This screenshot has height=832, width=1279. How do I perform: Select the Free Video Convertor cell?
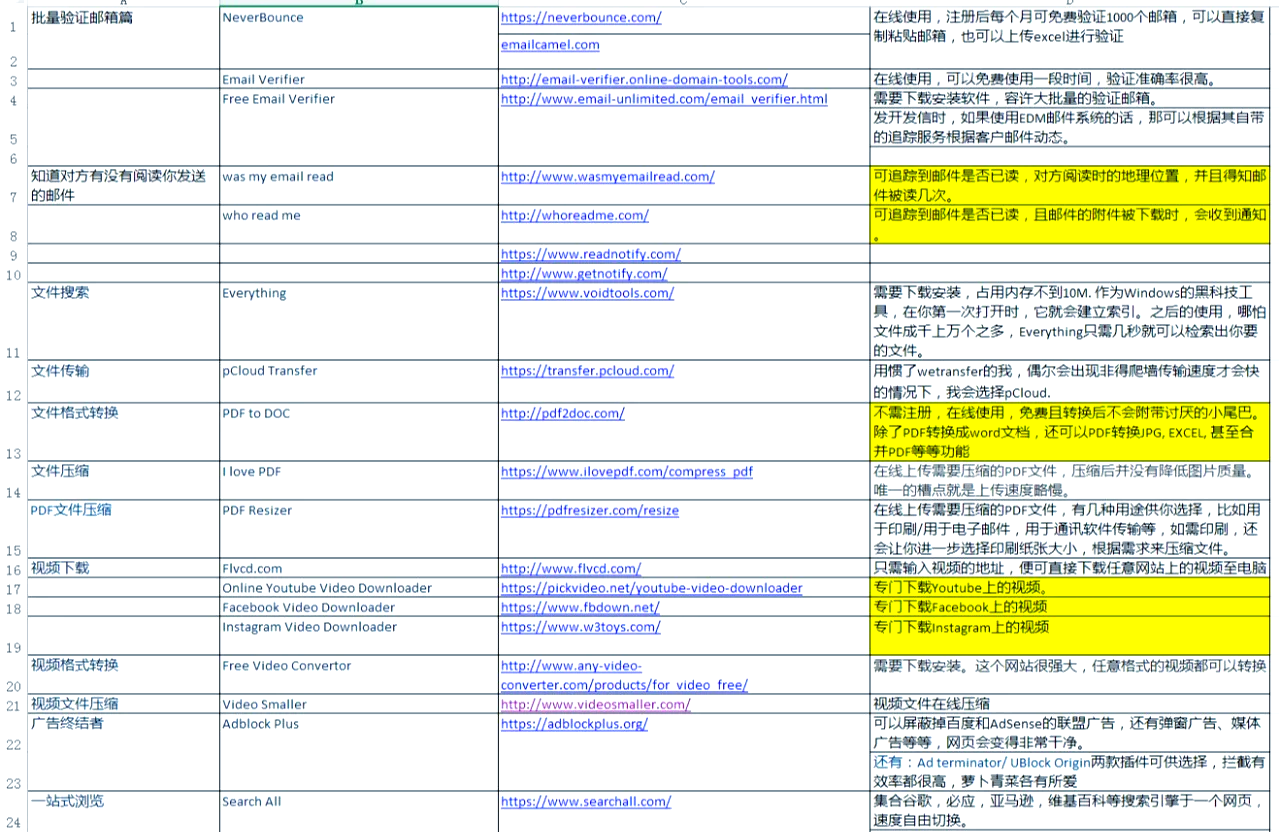click(359, 676)
